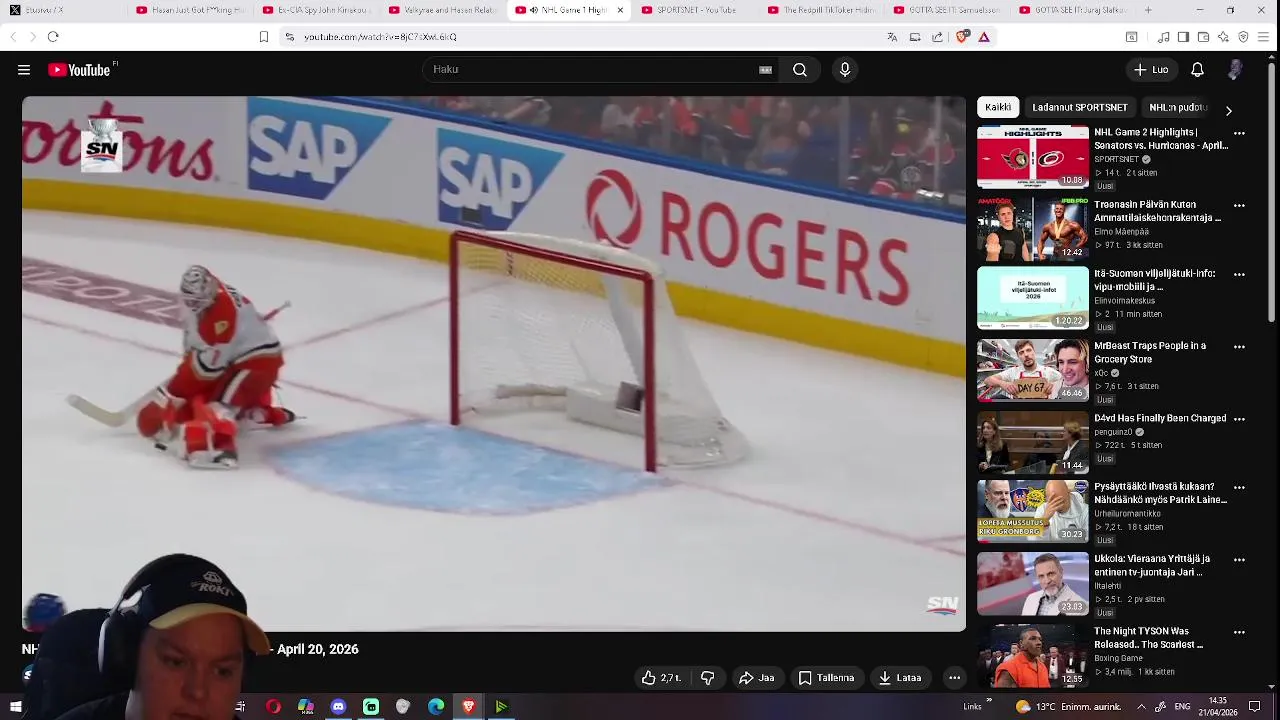Start voice search with the microphone icon
Screen dimensions: 1280x720
(x=845, y=70)
